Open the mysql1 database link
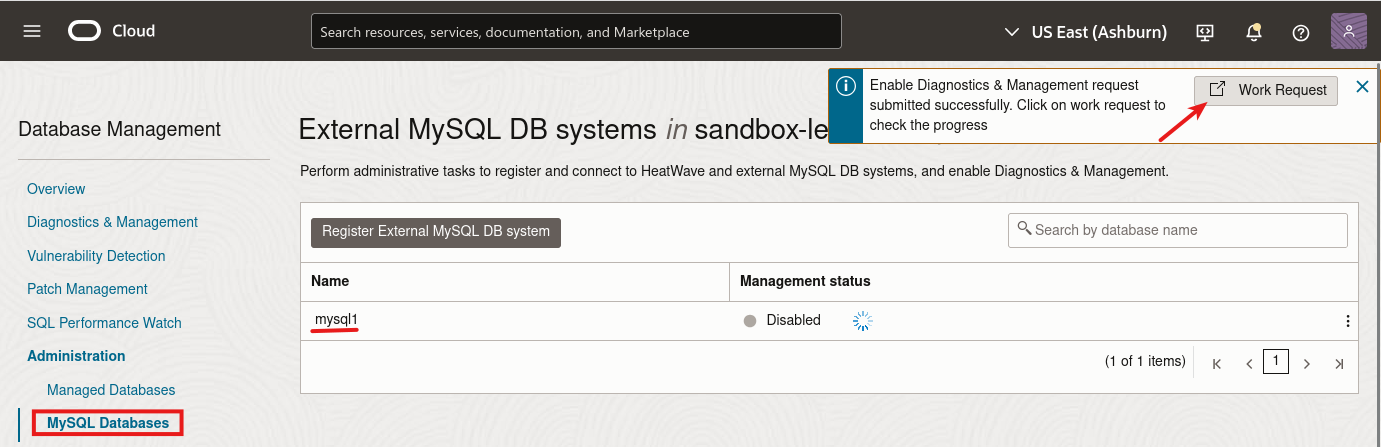Screen dimensions: 1381x447 pos(336,320)
